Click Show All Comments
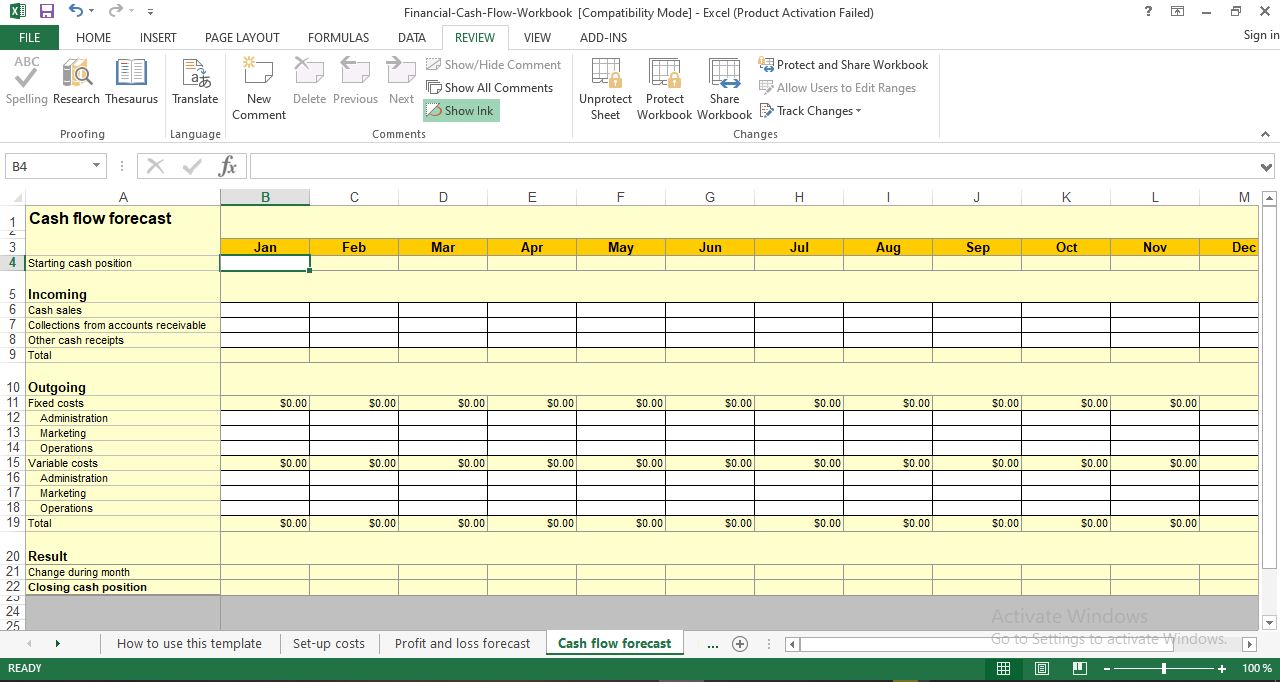The width and height of the screenshot is (1280, 682). tap(489, 88)
